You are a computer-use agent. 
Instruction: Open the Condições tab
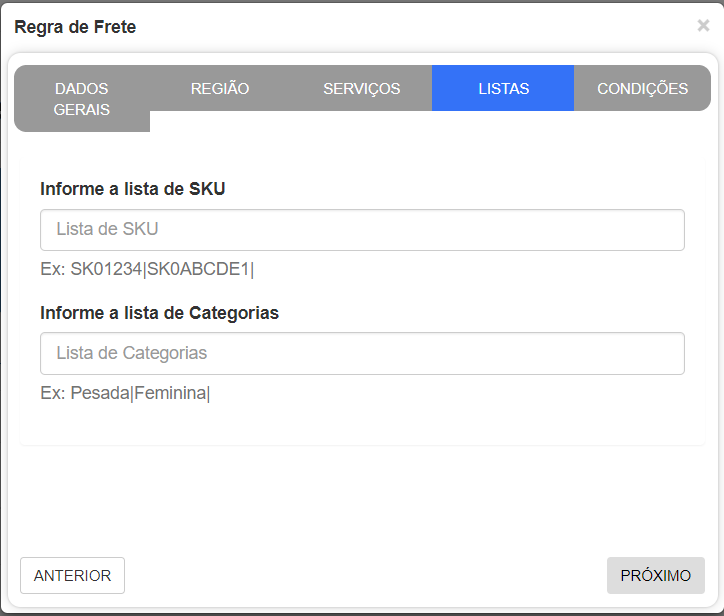click(642, 88)
